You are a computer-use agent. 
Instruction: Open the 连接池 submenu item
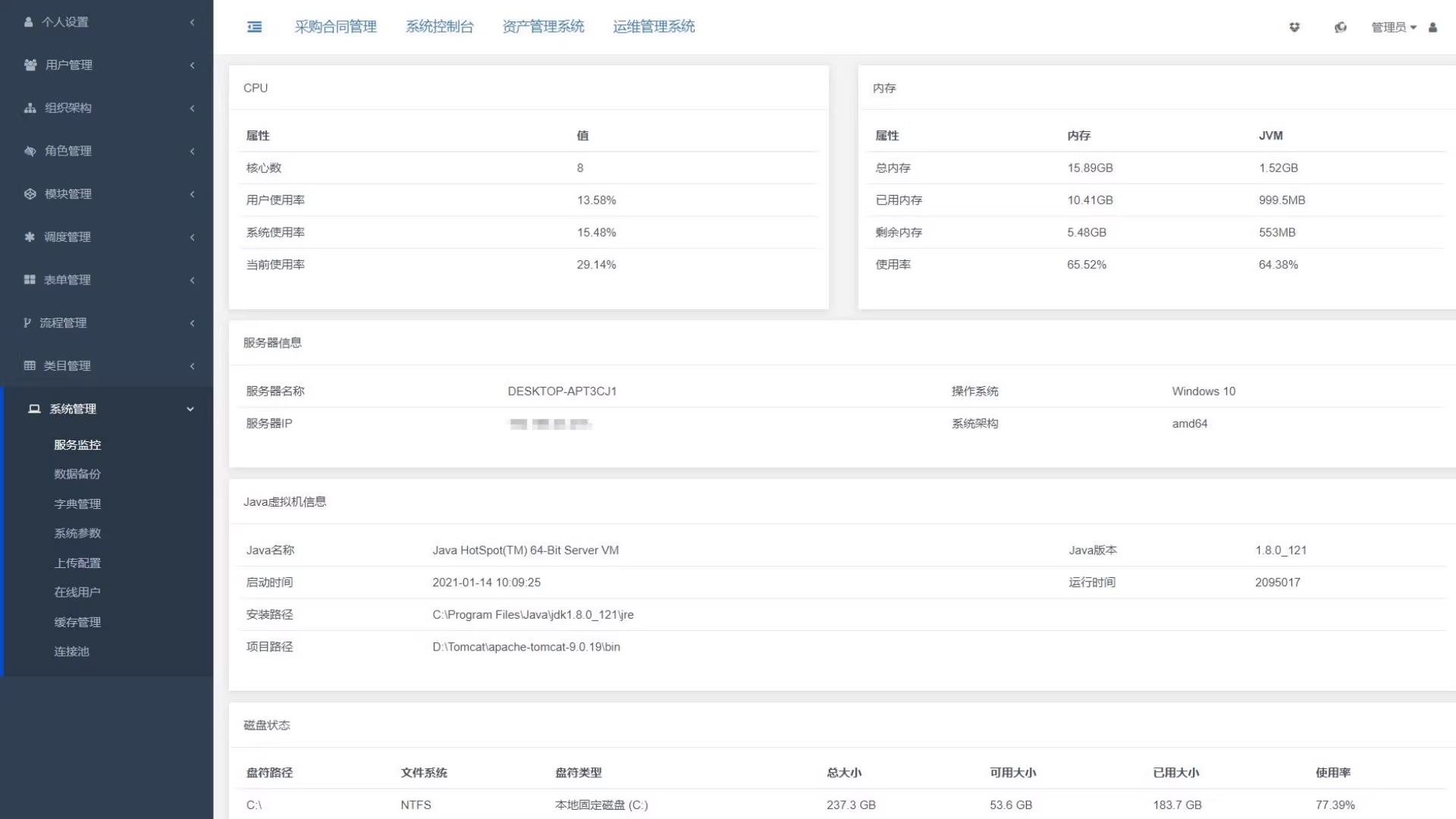(x=71, y=651)
